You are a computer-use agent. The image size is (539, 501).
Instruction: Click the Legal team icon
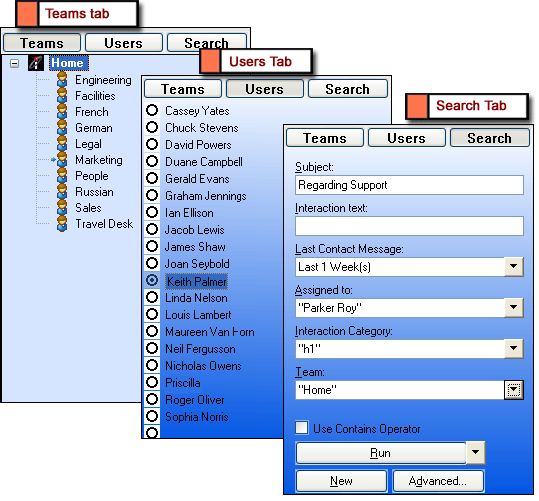[62, 144]
